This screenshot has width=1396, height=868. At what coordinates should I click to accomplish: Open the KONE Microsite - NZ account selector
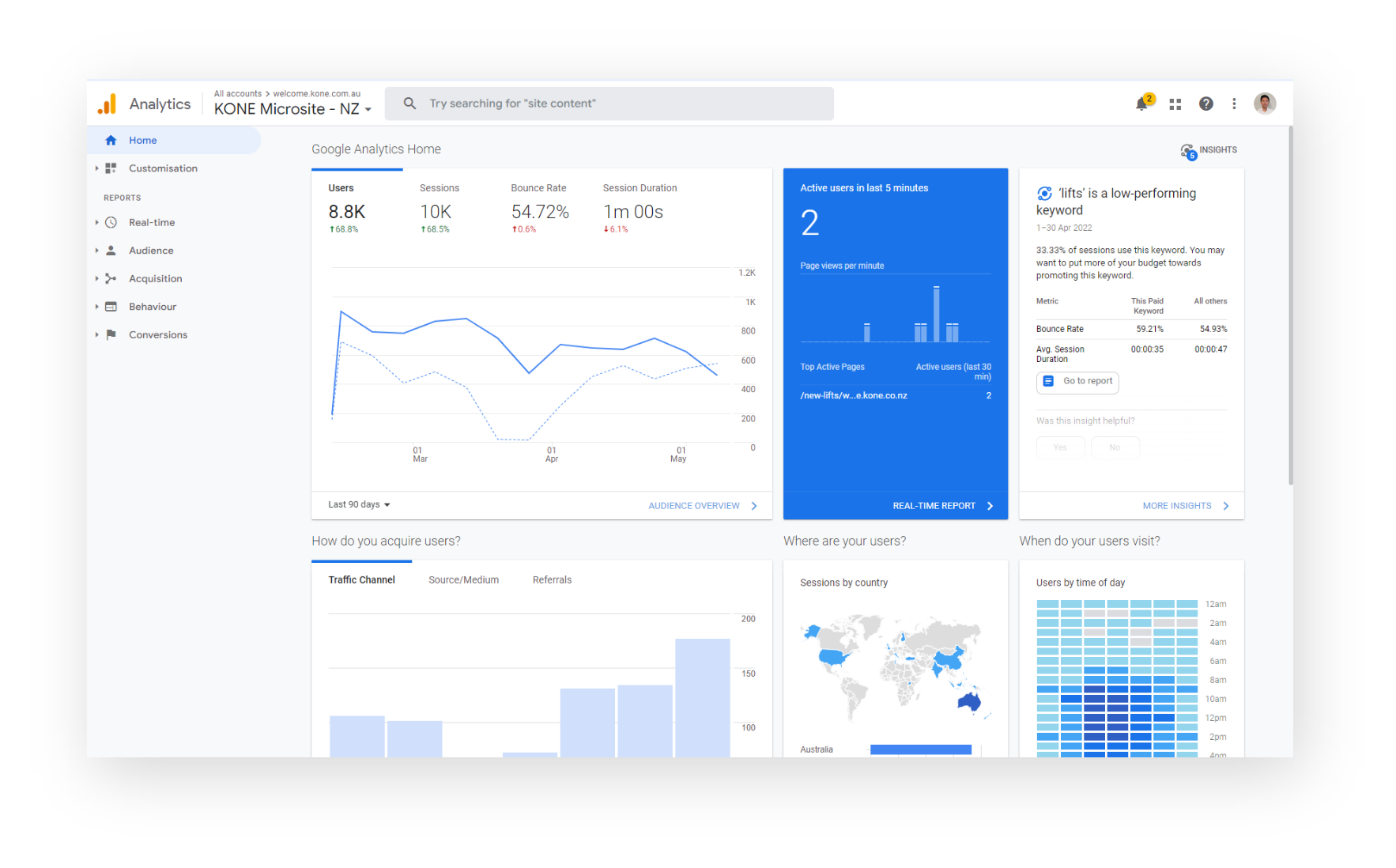tap(292, 109)
